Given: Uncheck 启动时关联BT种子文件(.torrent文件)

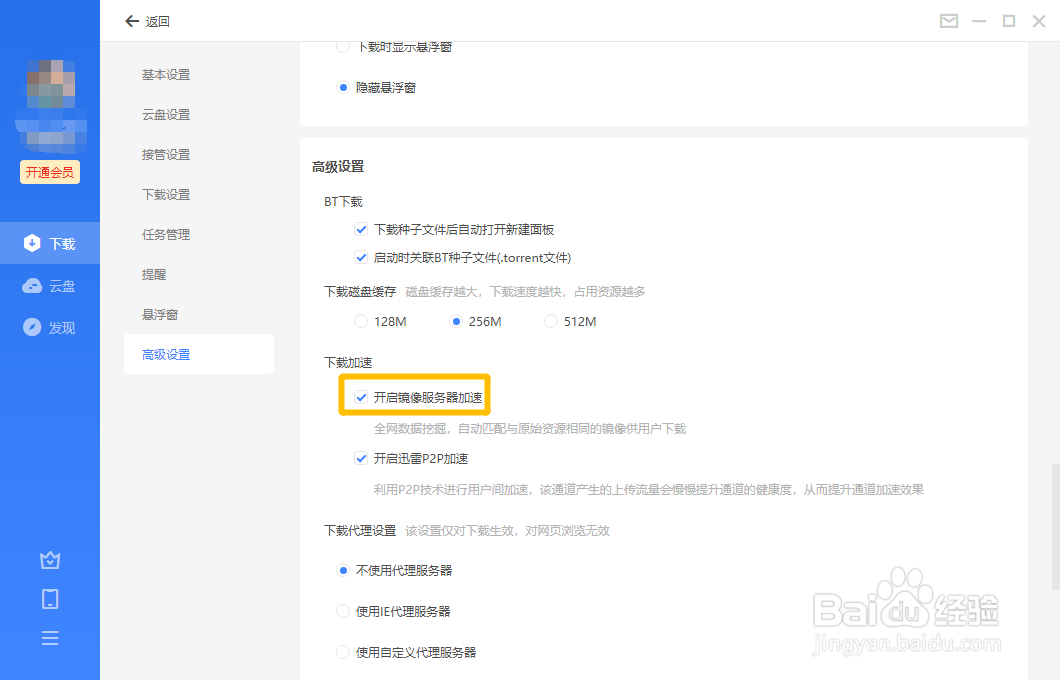Looking at the screenshot, I should click(x=361, y=257).
